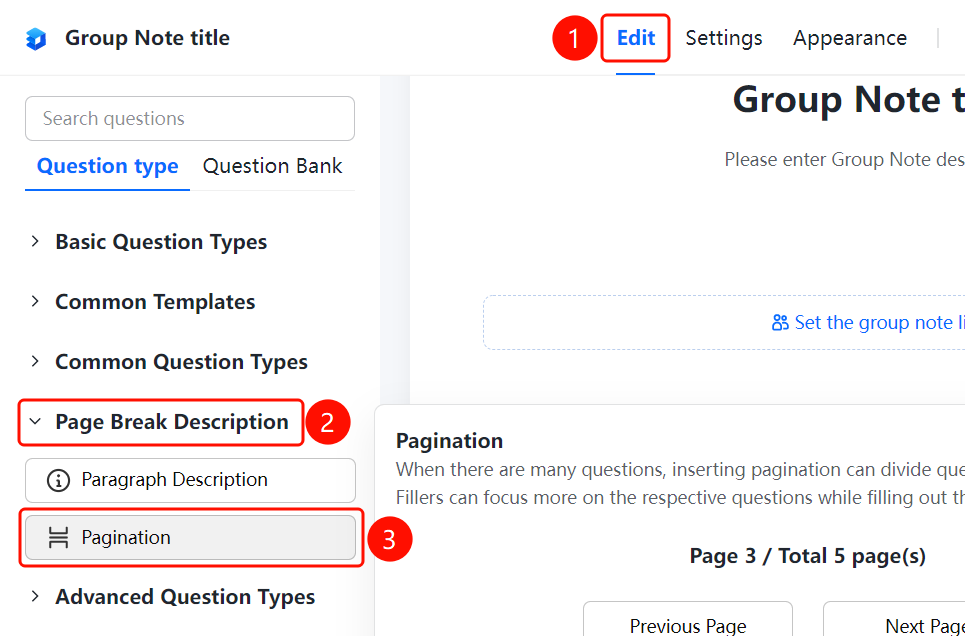The width and height of the screenshot is (965, 636).
Task: Expand the Advanced Question Types chevron
Action: (x=35, y=596)
